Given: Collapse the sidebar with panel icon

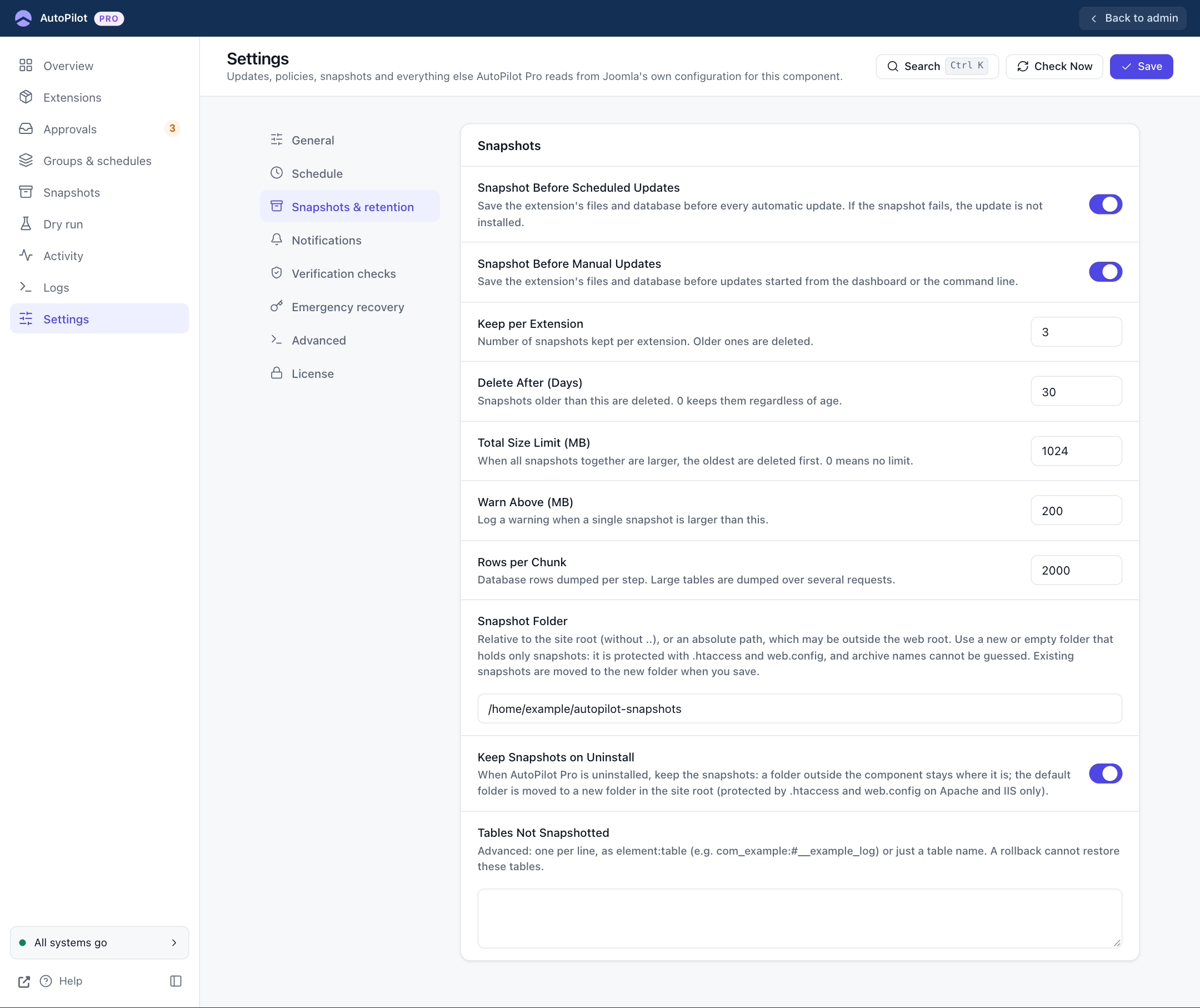Looking at the screenshot, I should click(176, 981).
